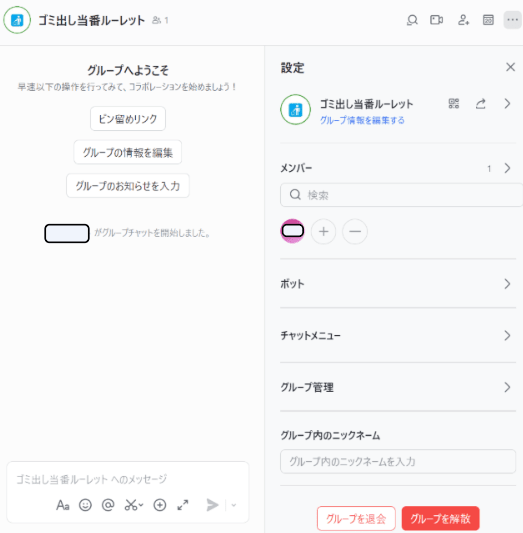Click the ゴミ出し当番ルーレット title in header
This screenshot has height=533, width=523.
pos(92,20)
